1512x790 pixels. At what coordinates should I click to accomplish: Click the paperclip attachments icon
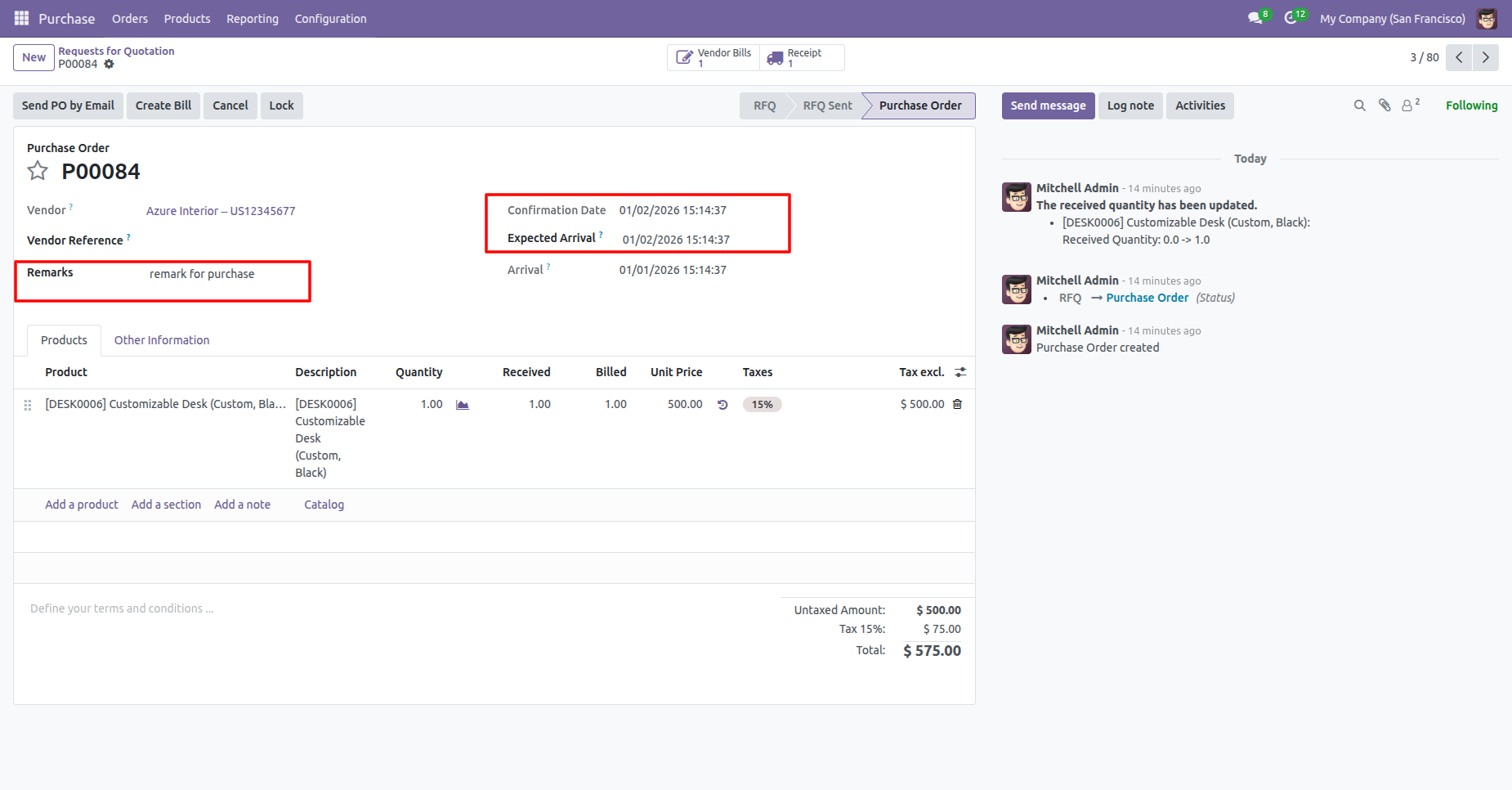(1385, 105)
